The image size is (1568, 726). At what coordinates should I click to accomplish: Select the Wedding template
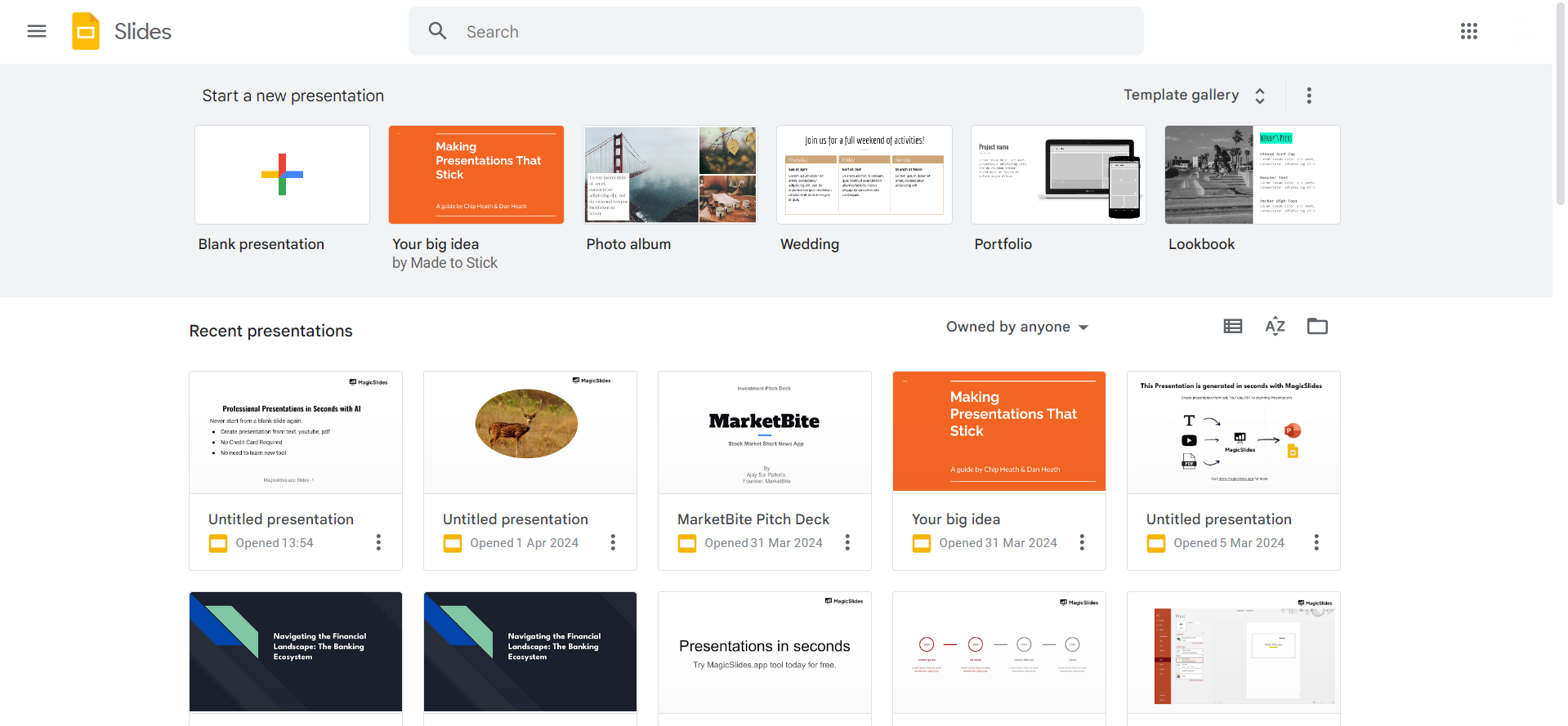[864, 175]
